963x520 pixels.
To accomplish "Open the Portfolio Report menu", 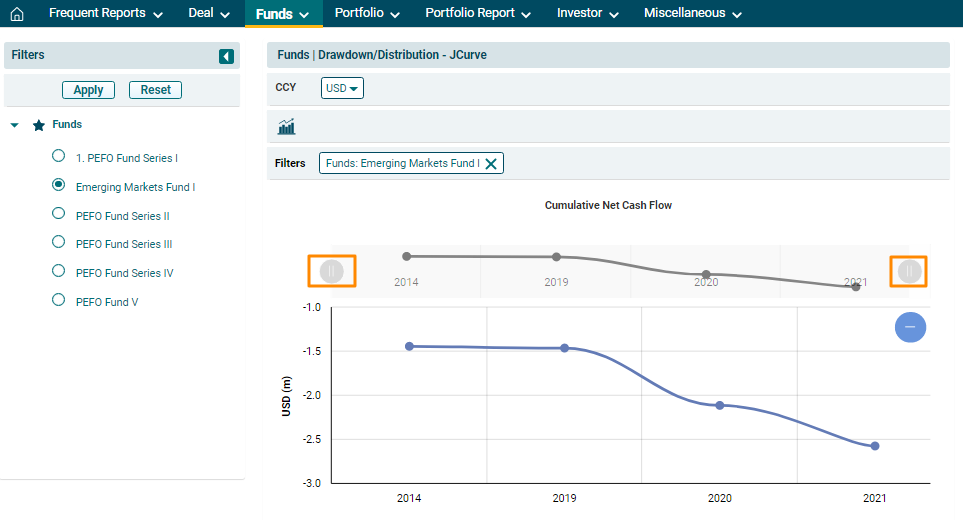I will [x=478, y=14].
